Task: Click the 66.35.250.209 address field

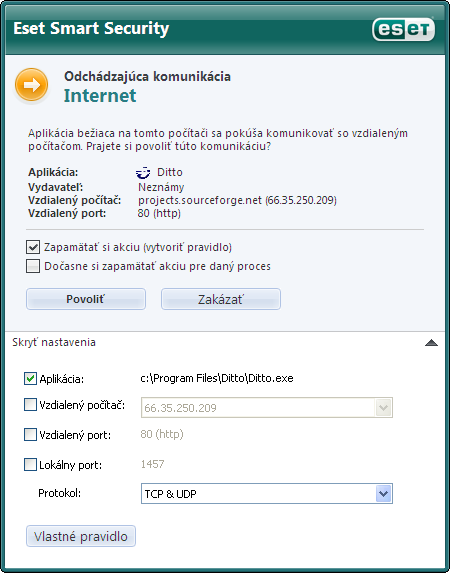Action: (x=267, y=407)
